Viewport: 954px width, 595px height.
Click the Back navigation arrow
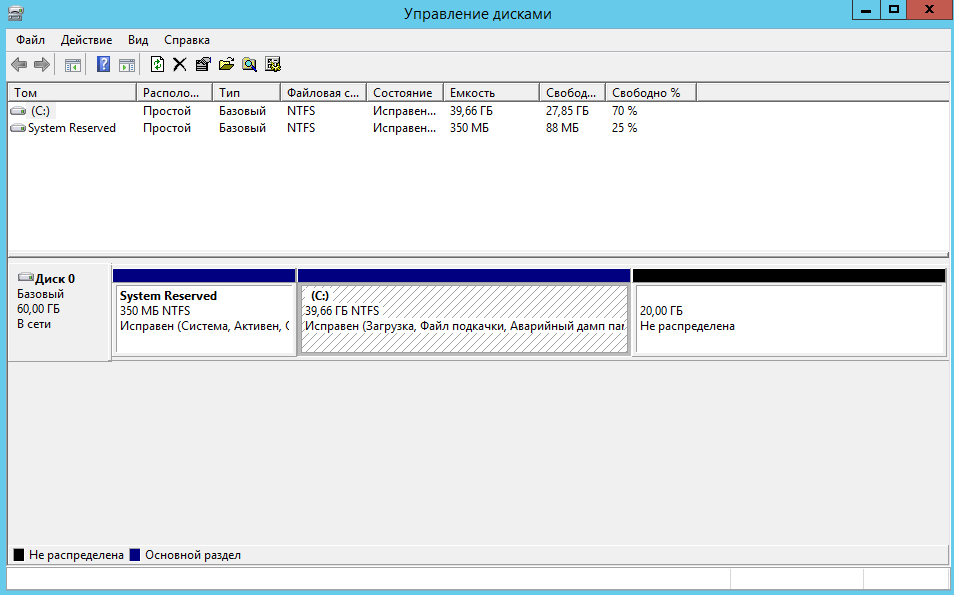point(19,64)
